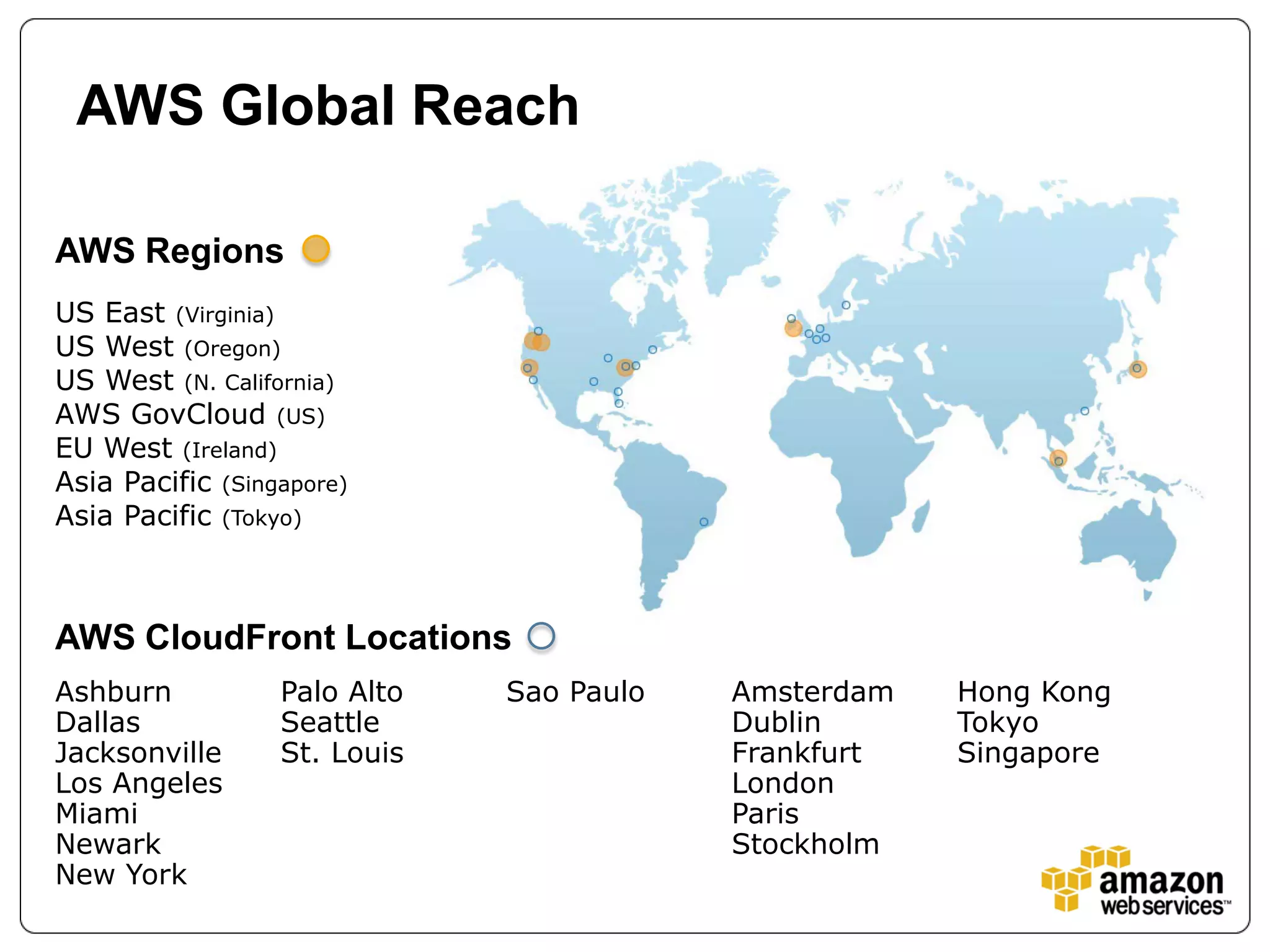1270x952 pixels.
Task: Click the orange AWS Regions legend circle
Action: tap(316, 249)
